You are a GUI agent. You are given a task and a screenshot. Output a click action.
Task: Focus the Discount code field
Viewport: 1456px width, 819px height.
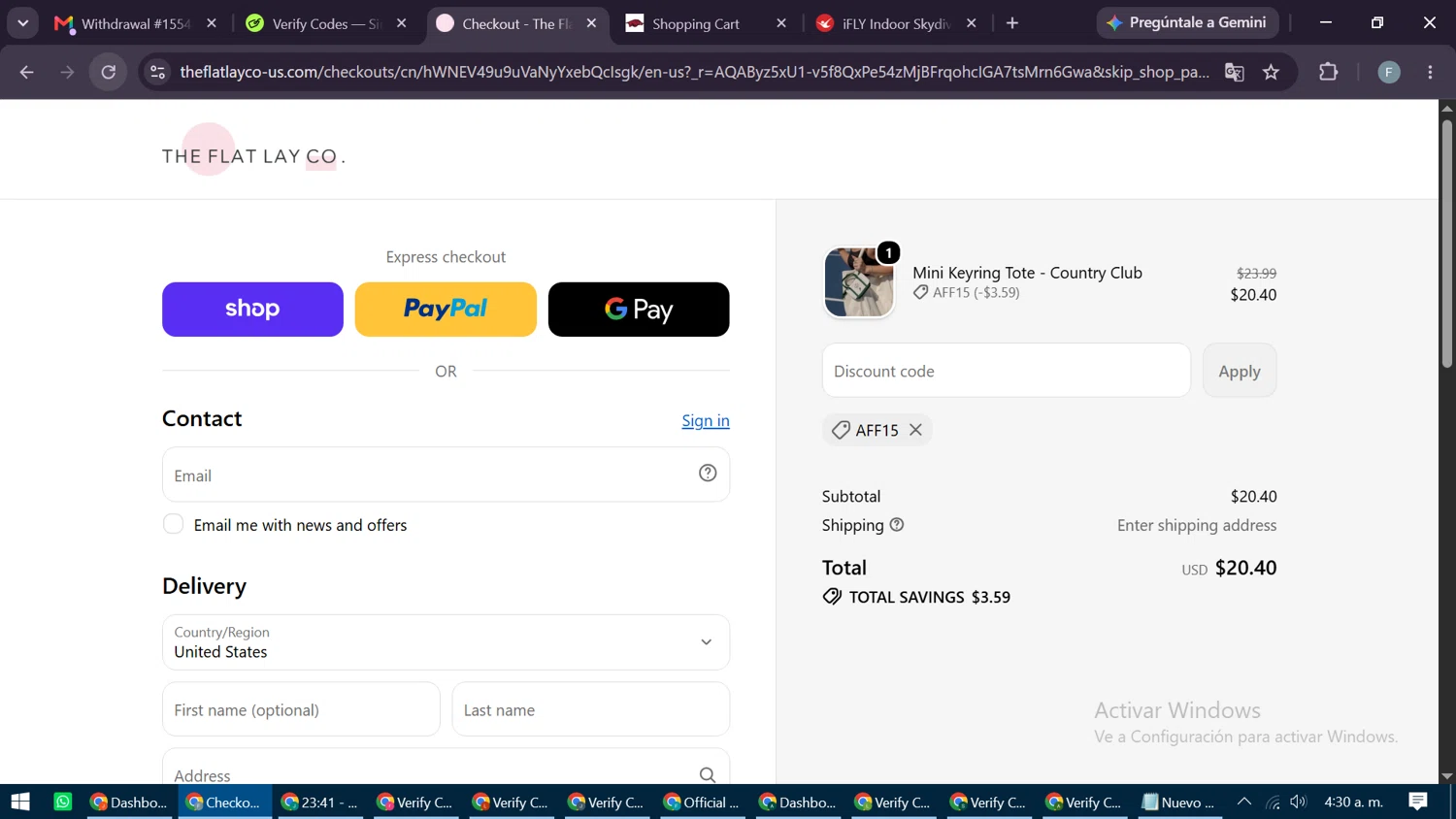pyautogui.click(x=1007, y=370)
